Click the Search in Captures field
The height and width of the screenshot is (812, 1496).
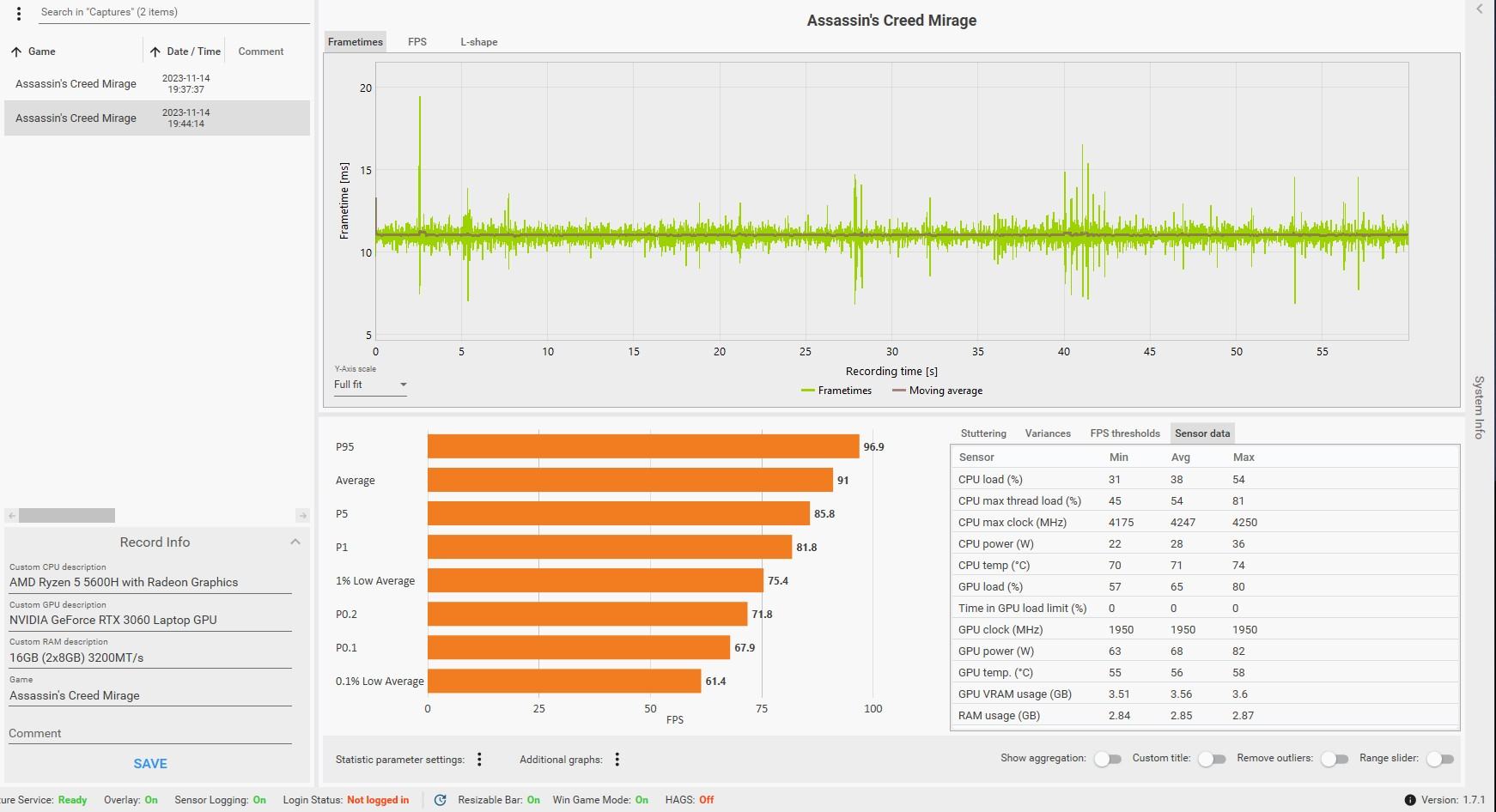pos(174,12)
